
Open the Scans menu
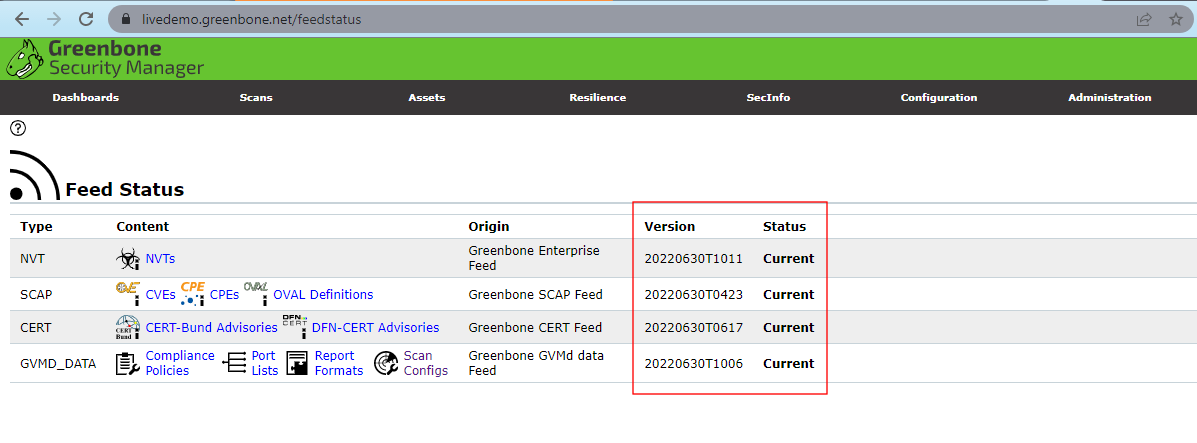[256, 98]
